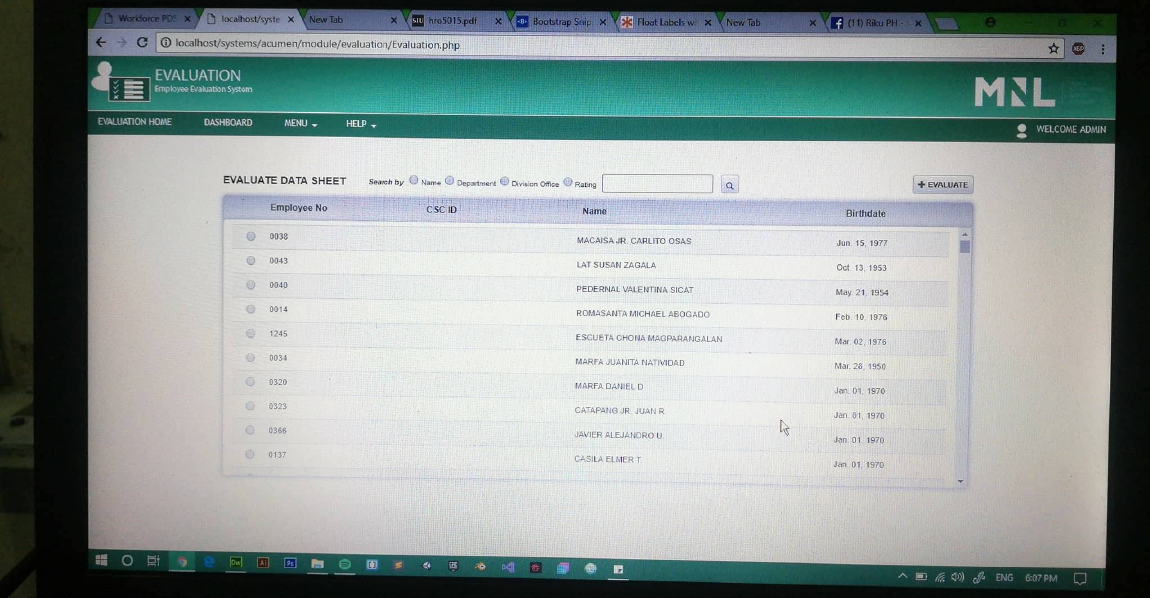Click name ROMASANTA MICHAEL ABOGADO

point(642,314)
